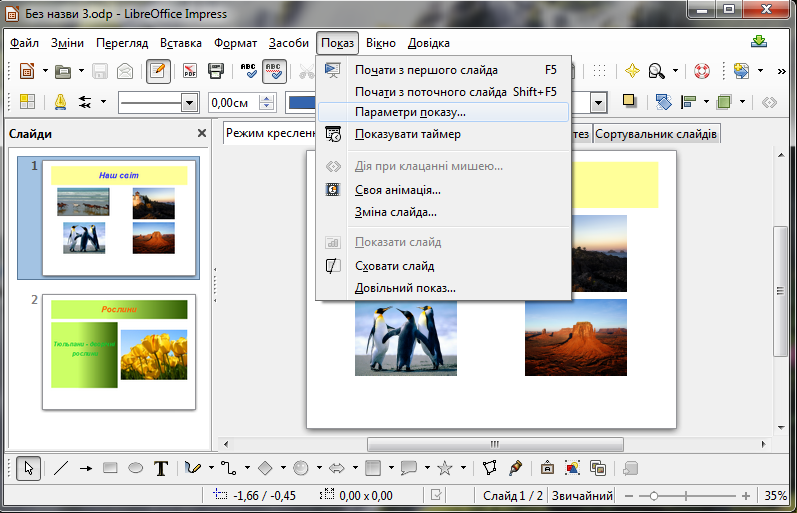This screenshot has width=797, height=513.
Task: Click the New presentation icon
Action: (27, 71)
